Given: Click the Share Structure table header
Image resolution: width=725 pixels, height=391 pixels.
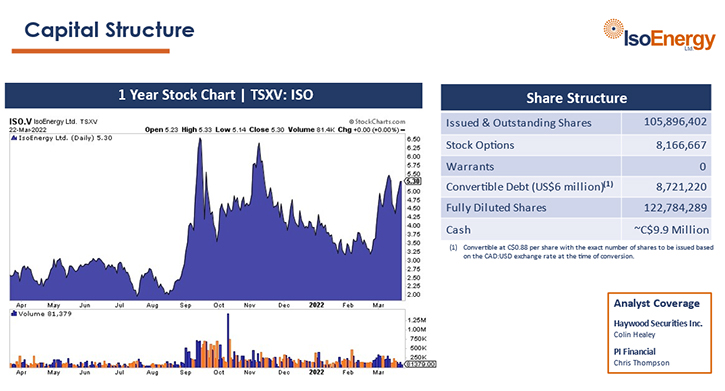Looking at the screenshot, I should click(576, 98).
